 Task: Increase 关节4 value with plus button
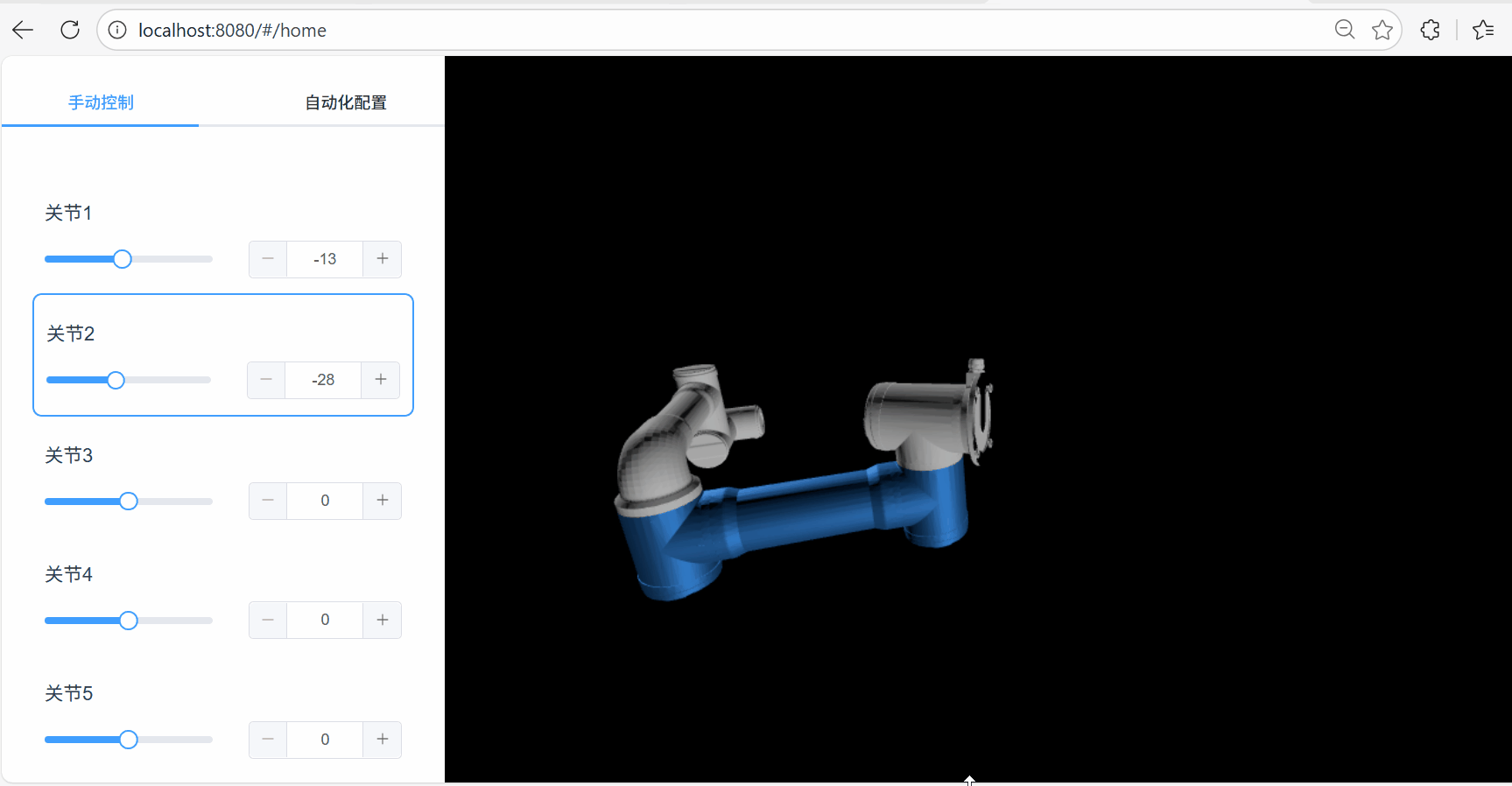pyautogui.click(x=383, y=620)
